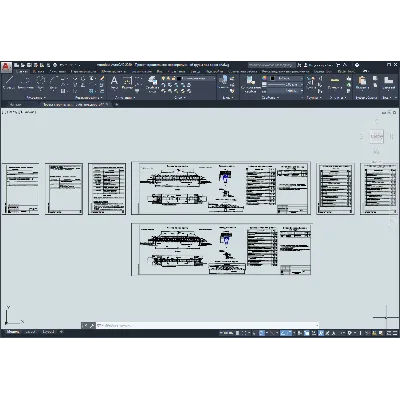Open the command line customize wrench
The image size is (400, 400).
(91, 326)
